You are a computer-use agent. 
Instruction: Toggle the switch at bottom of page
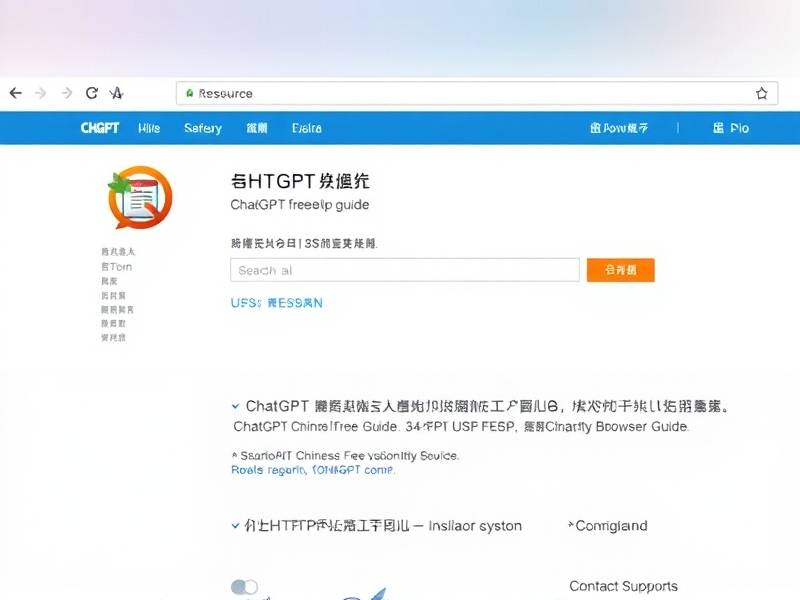pos(244,587)
